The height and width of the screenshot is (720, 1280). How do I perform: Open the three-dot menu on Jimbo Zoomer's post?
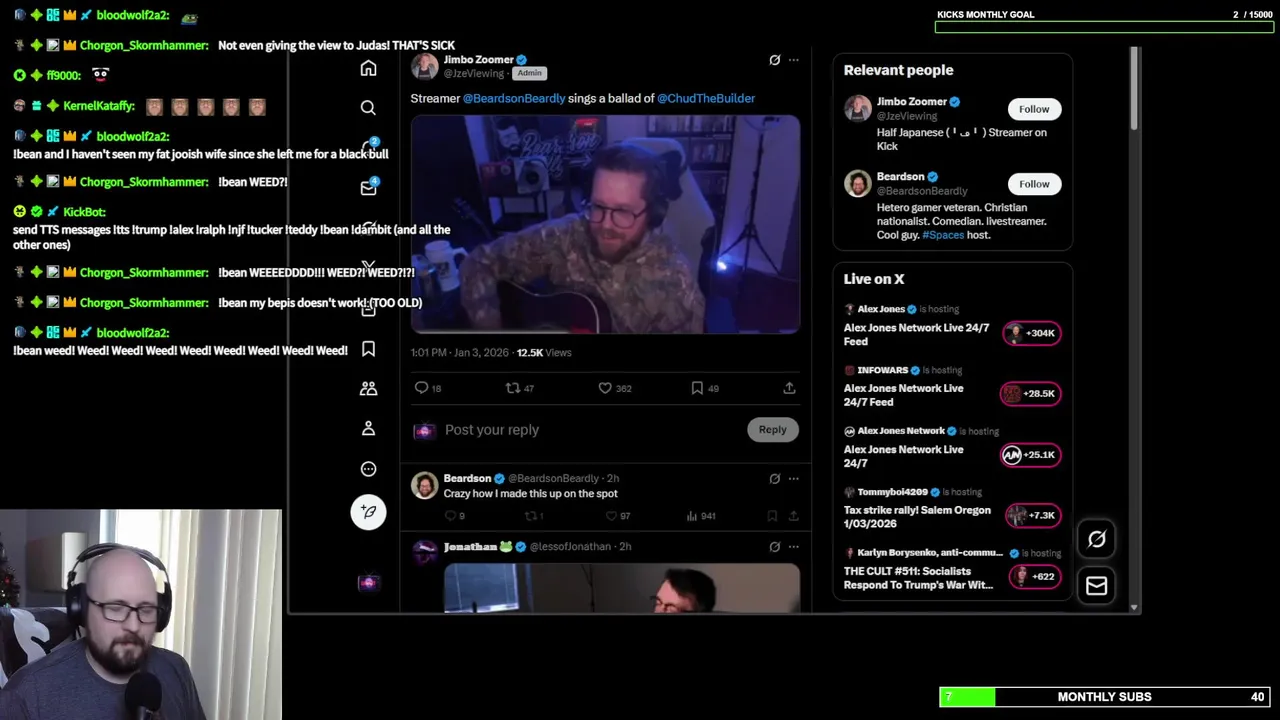(x=794, y=60)
